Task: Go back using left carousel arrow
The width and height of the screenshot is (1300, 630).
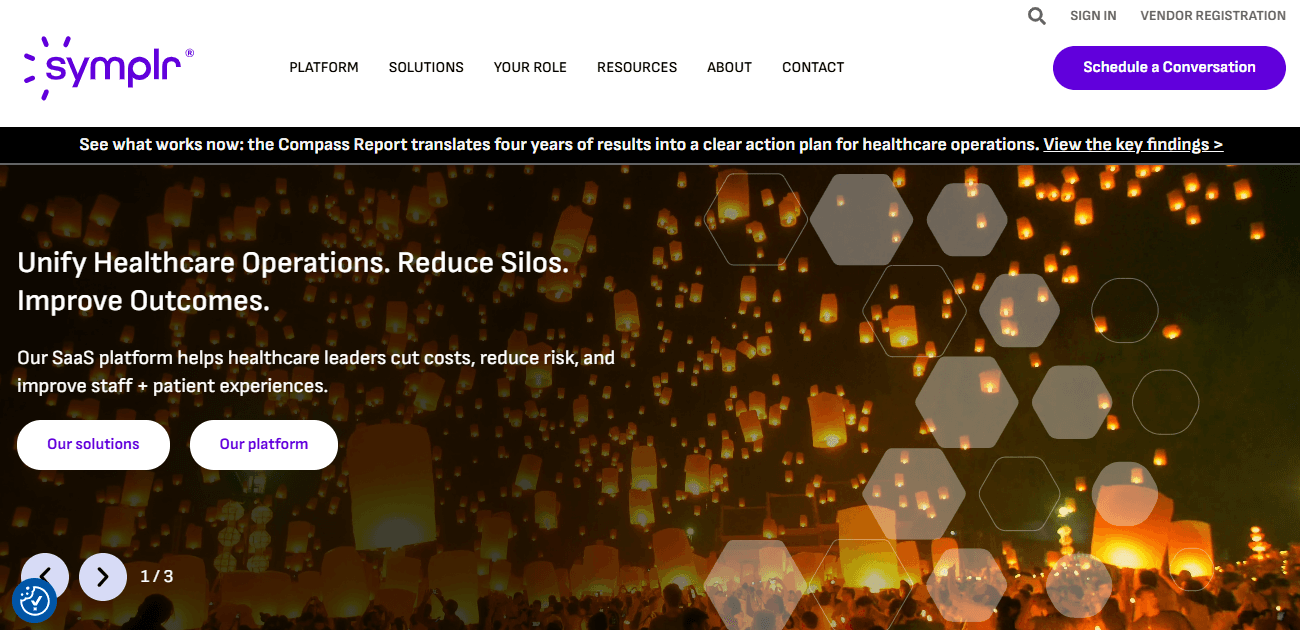Action: coord(45,576)
